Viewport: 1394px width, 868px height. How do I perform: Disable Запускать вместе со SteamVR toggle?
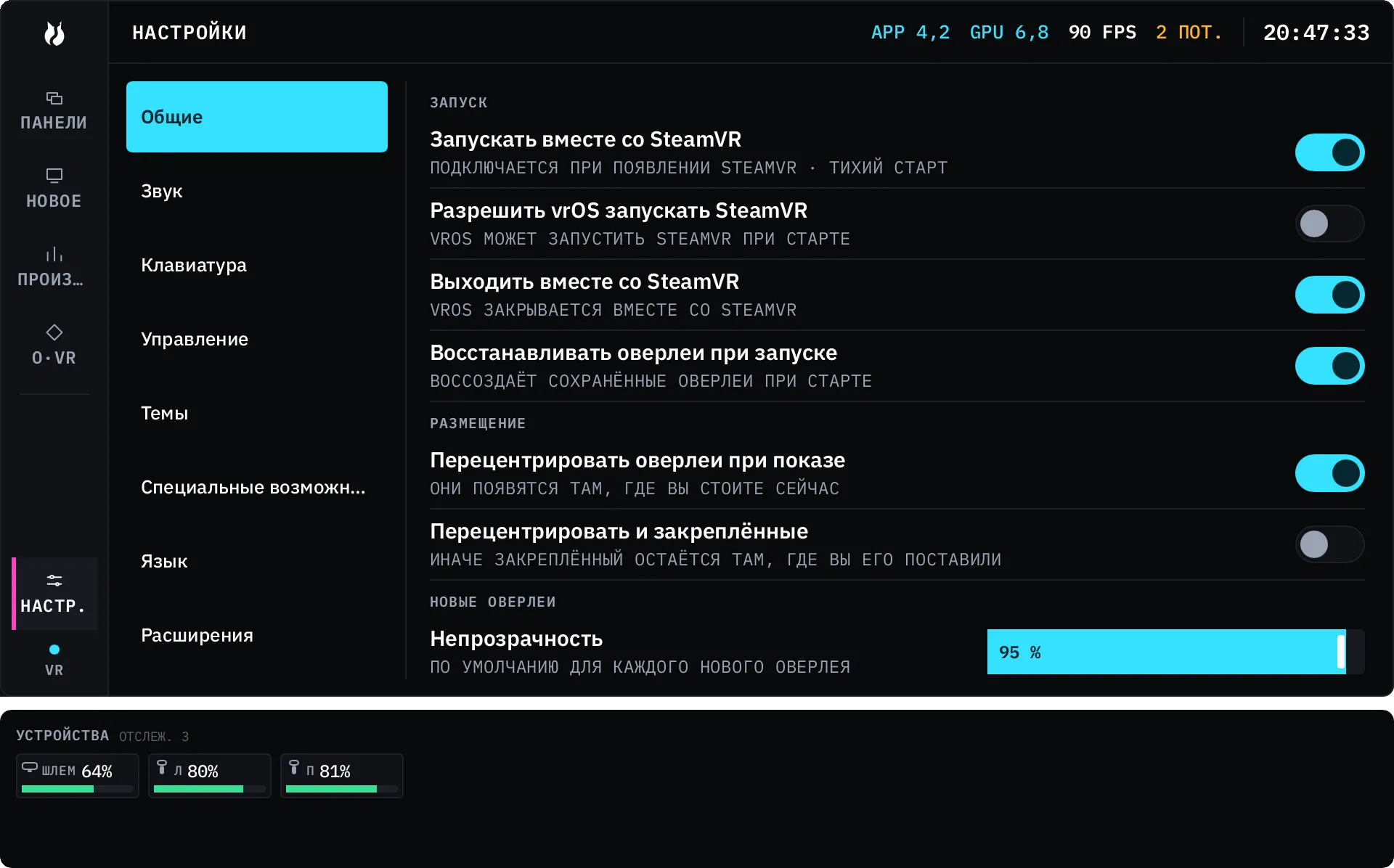click(x=1329, y=152)
